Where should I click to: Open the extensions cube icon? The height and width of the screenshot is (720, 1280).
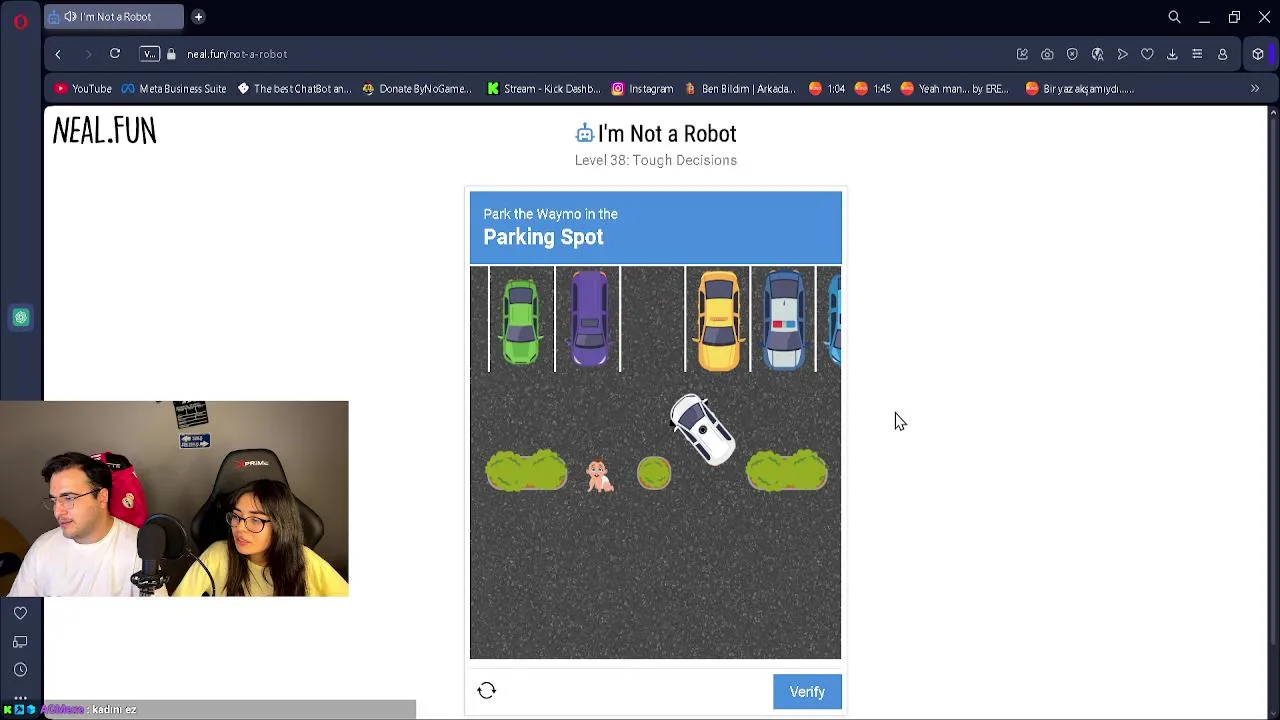pos(1258,54)
